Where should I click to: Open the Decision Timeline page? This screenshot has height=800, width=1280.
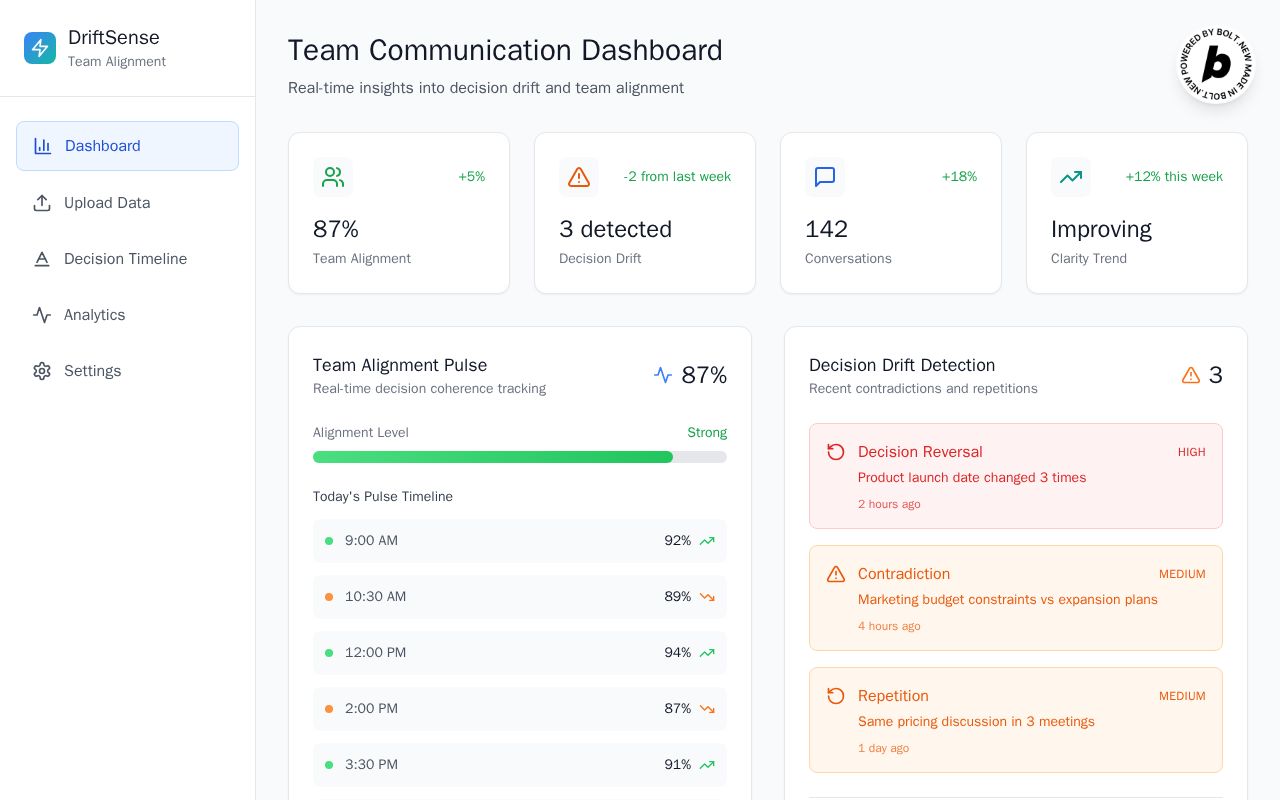[x=127, y=259]
